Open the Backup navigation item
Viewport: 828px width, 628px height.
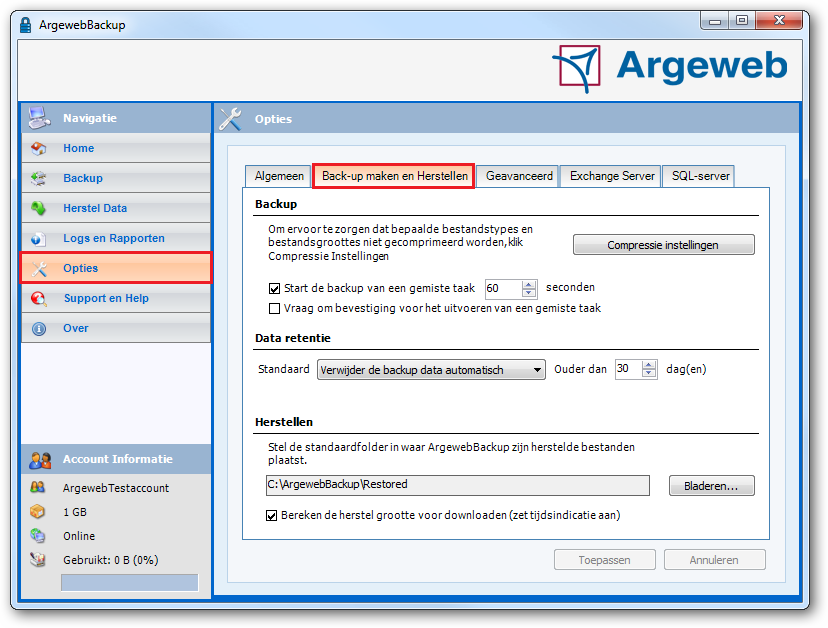(116, 179)
